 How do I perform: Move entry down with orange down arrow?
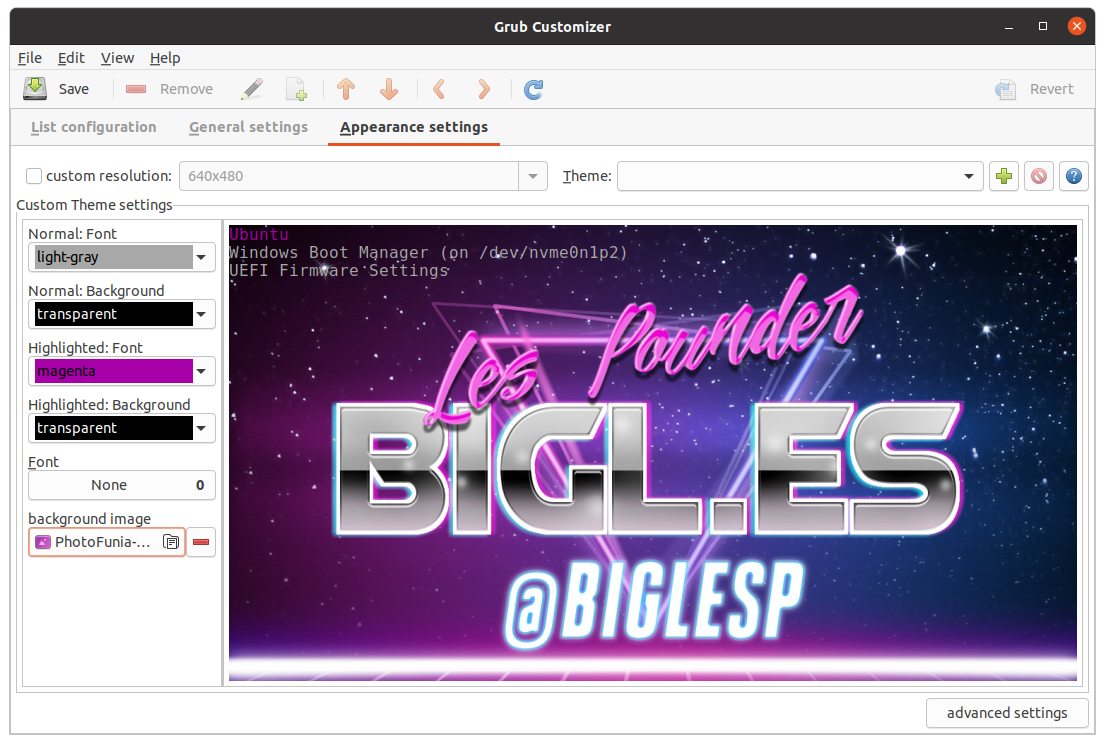(389, 89)
